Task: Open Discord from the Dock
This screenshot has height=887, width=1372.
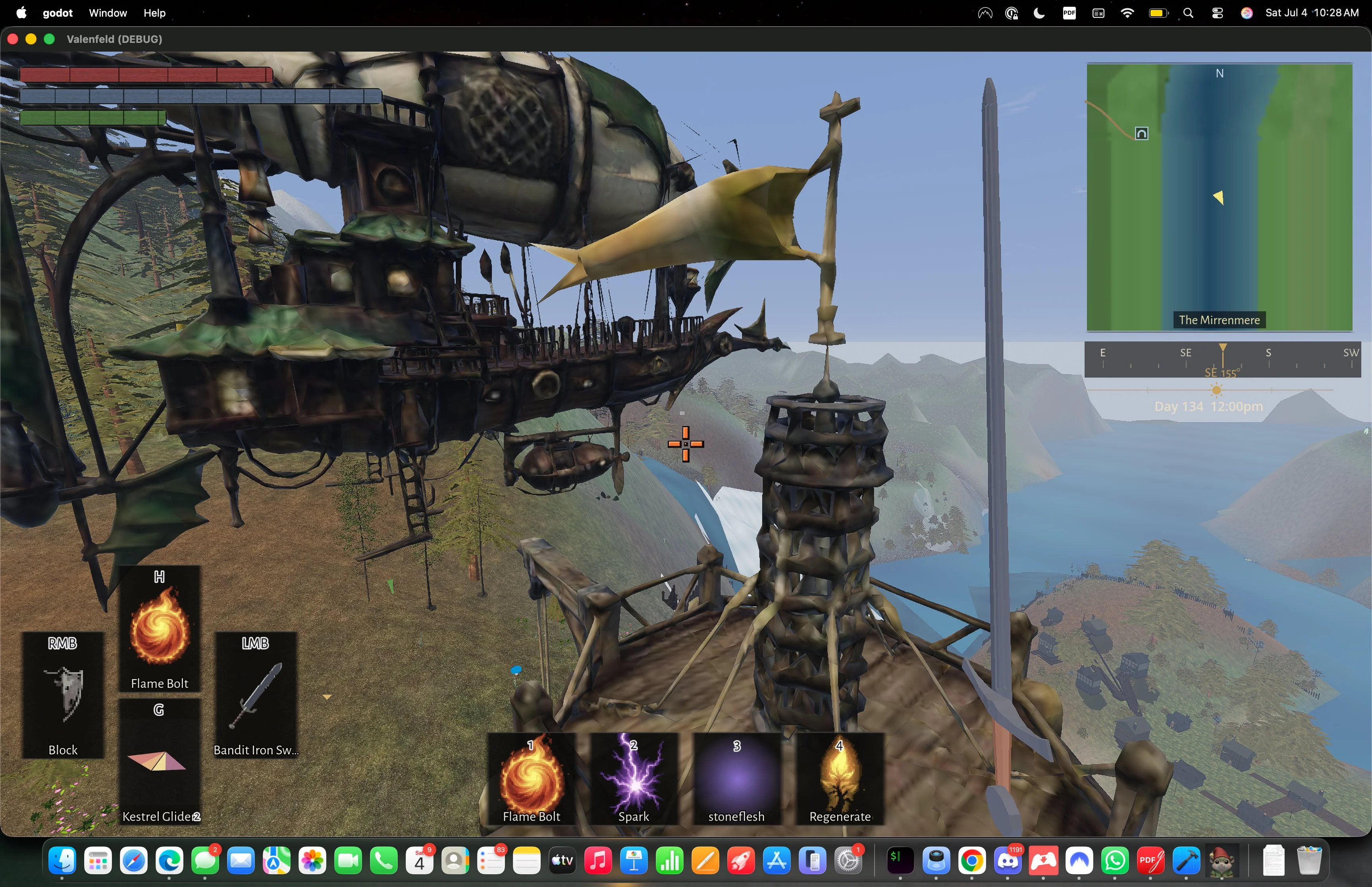Action: [1008, 860]
